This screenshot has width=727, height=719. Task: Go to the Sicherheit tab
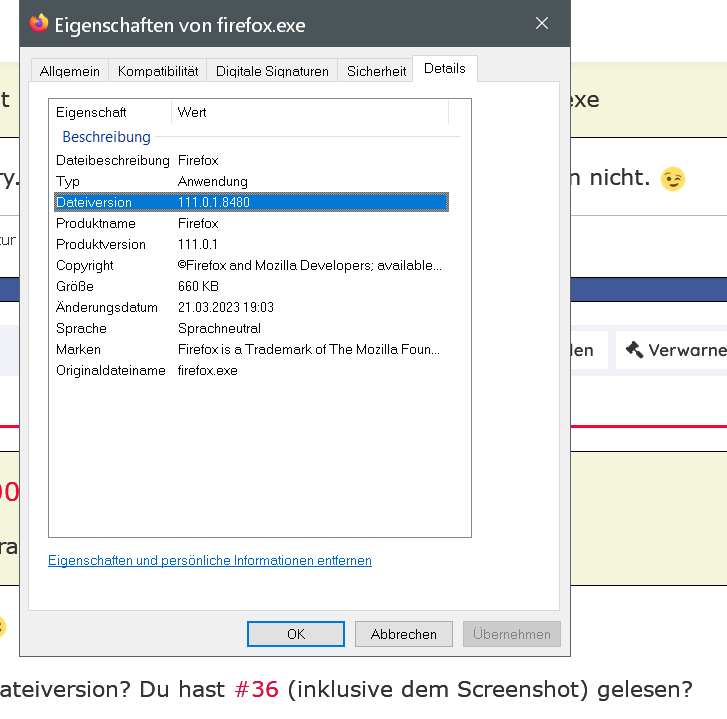tap(376, 71)
